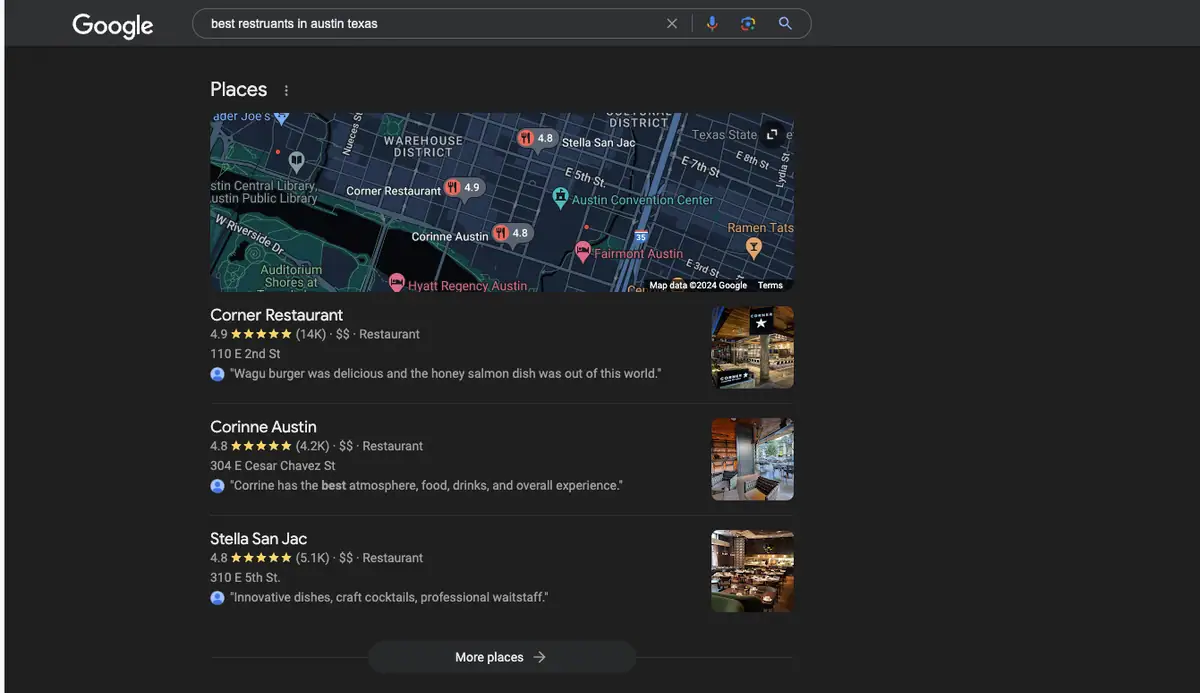View the Stella San Jac photo thumbnail
1200x693 pixels.
point(752,571)
